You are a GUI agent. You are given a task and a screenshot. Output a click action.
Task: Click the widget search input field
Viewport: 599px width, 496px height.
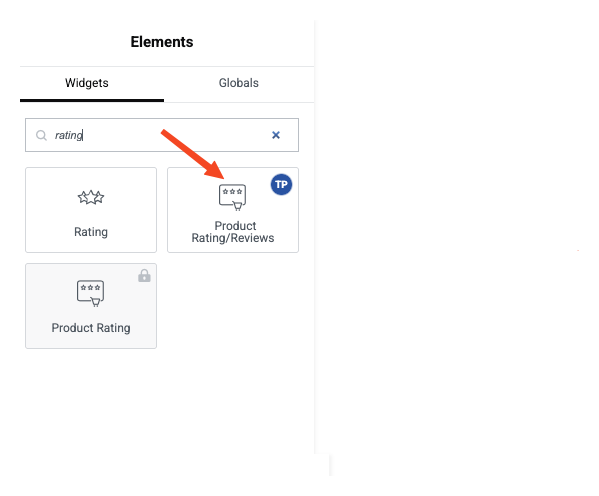[x=162, y=135]
